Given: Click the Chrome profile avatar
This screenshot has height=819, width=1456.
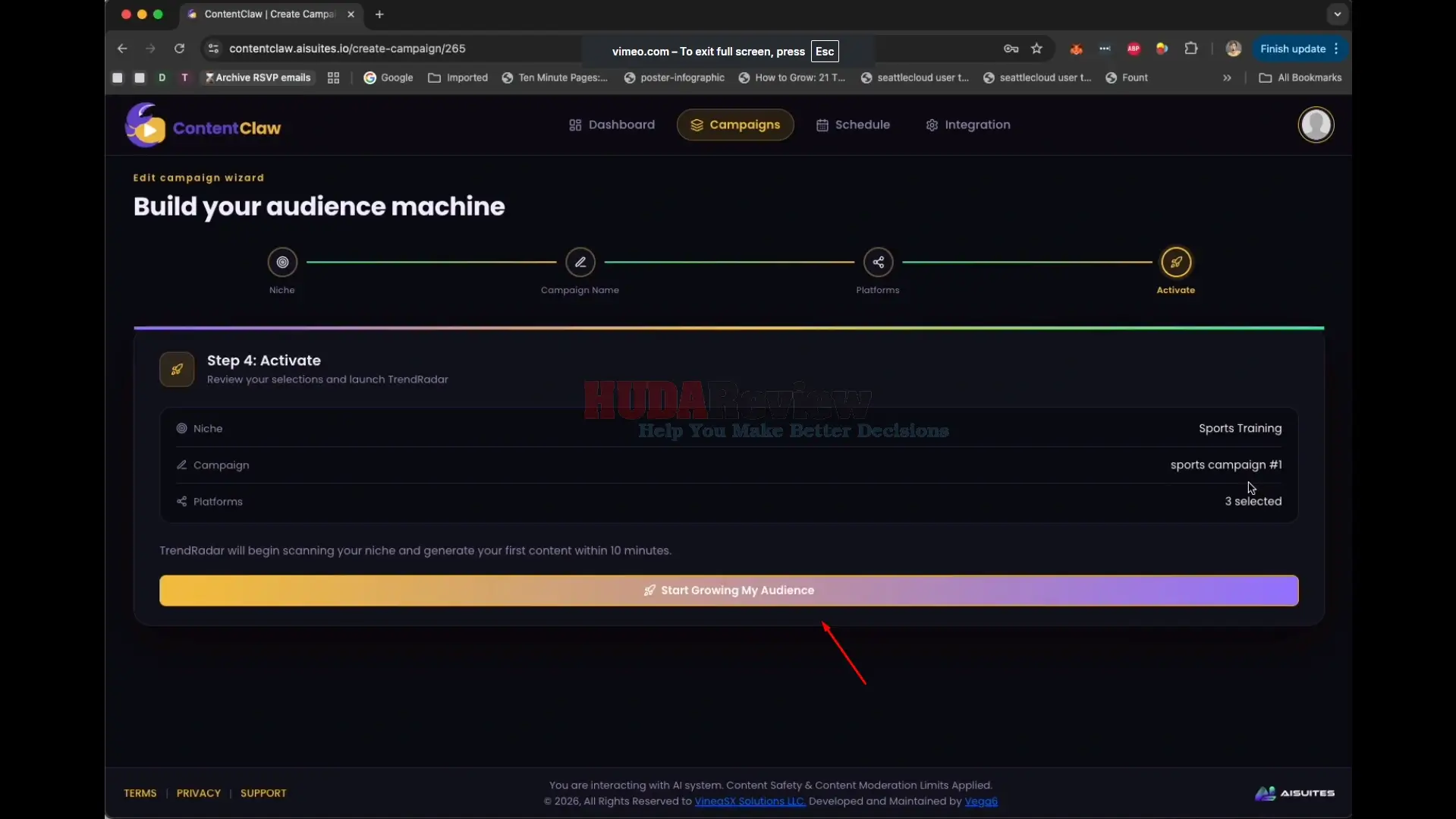Looking at the screenshot, I should tap(1234, 49).
